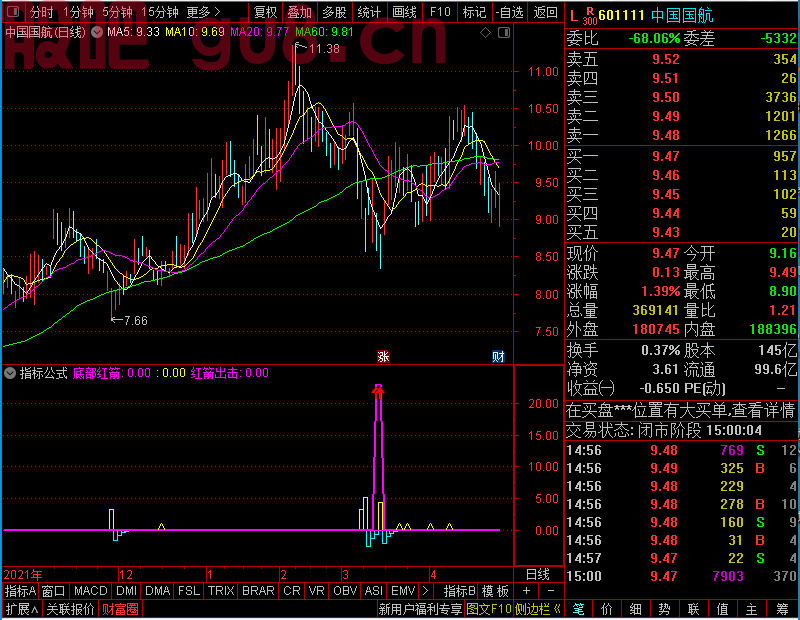Expand the 中国国航(日线) chart dropdown arrow
Viewport: 800px width, 620px height.
tap(96, 32)
